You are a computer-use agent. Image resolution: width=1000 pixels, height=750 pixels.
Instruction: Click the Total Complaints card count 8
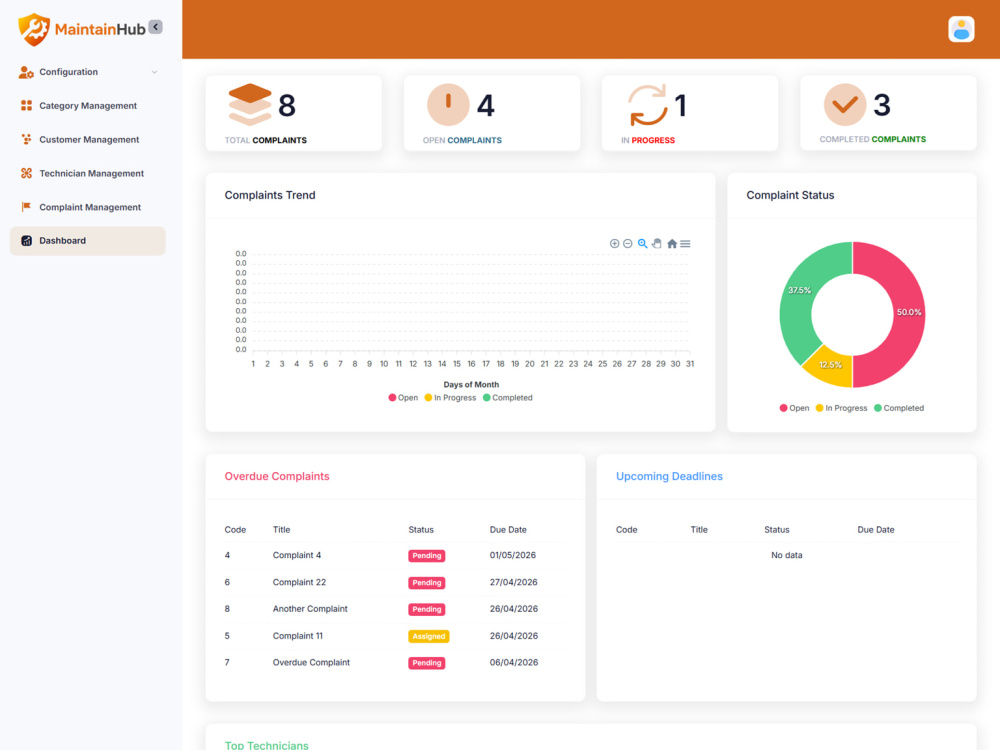tap(287, 106)
